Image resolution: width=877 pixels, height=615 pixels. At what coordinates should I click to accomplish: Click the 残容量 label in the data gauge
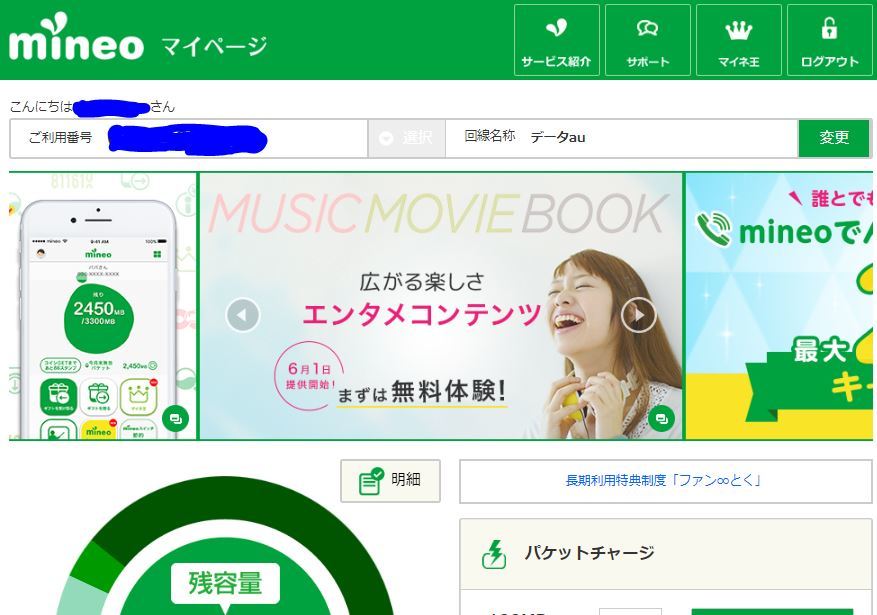click(x=225, y=583)
